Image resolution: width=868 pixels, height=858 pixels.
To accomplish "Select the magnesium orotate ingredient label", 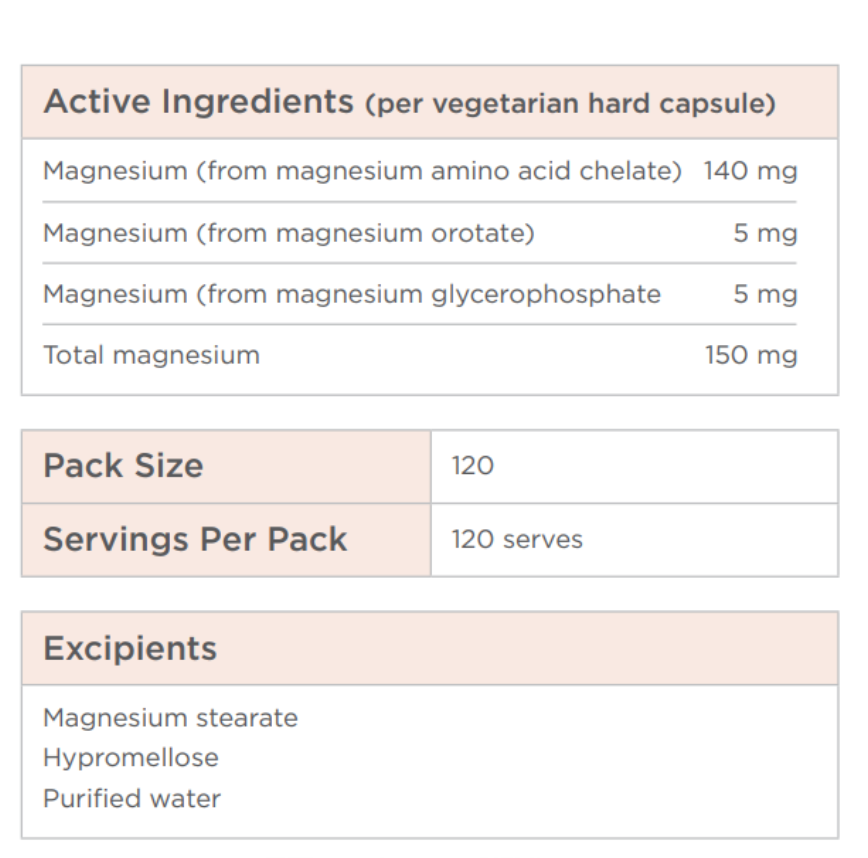I will click(289, 233).
